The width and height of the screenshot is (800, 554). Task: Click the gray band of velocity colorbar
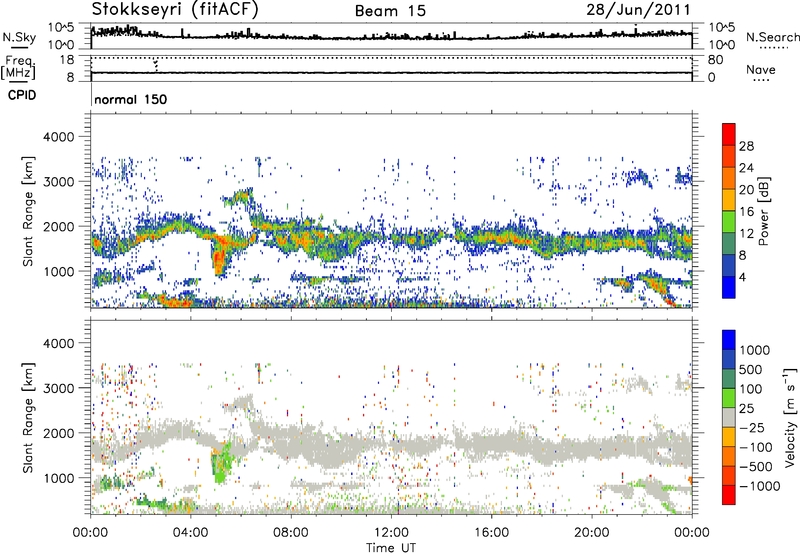[729, 418]
